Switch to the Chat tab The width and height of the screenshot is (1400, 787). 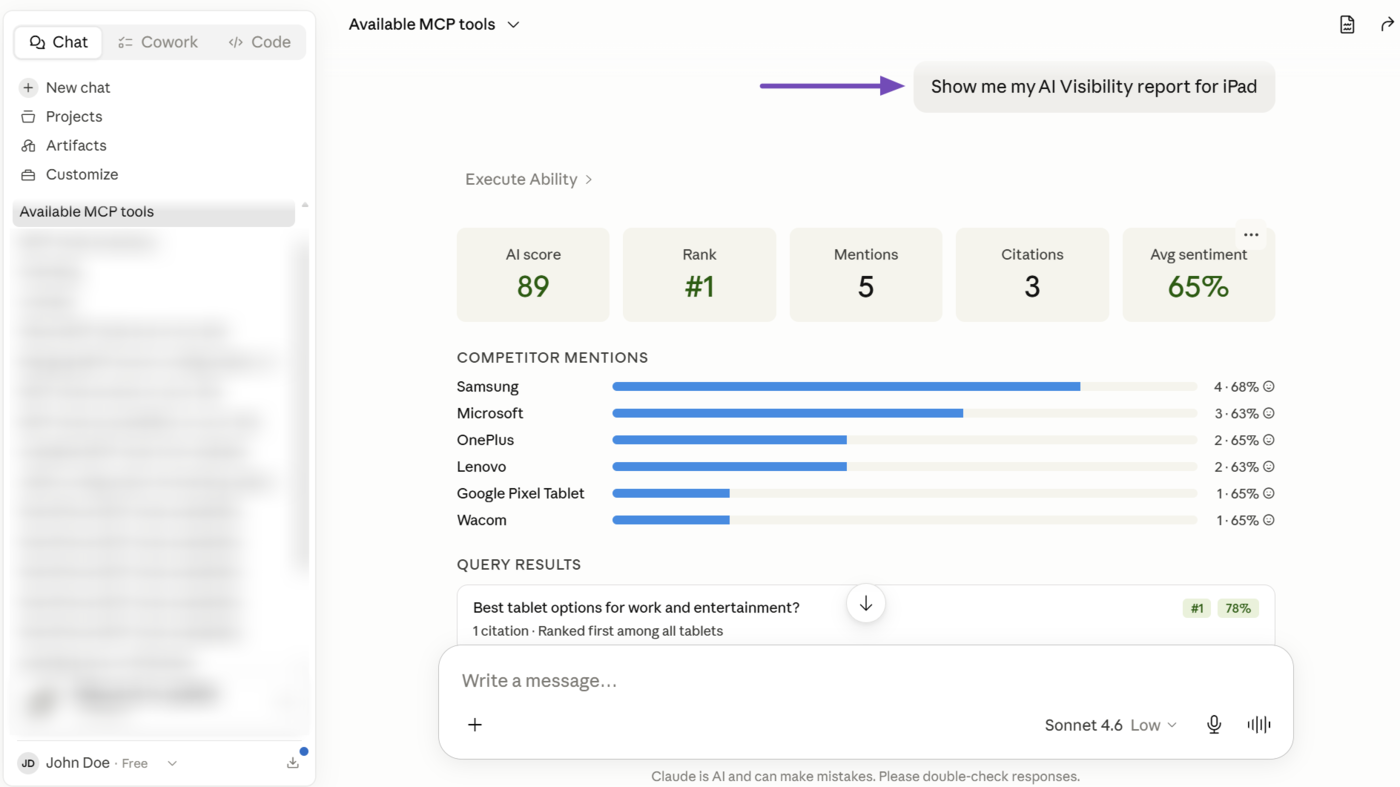coord(58,42)
